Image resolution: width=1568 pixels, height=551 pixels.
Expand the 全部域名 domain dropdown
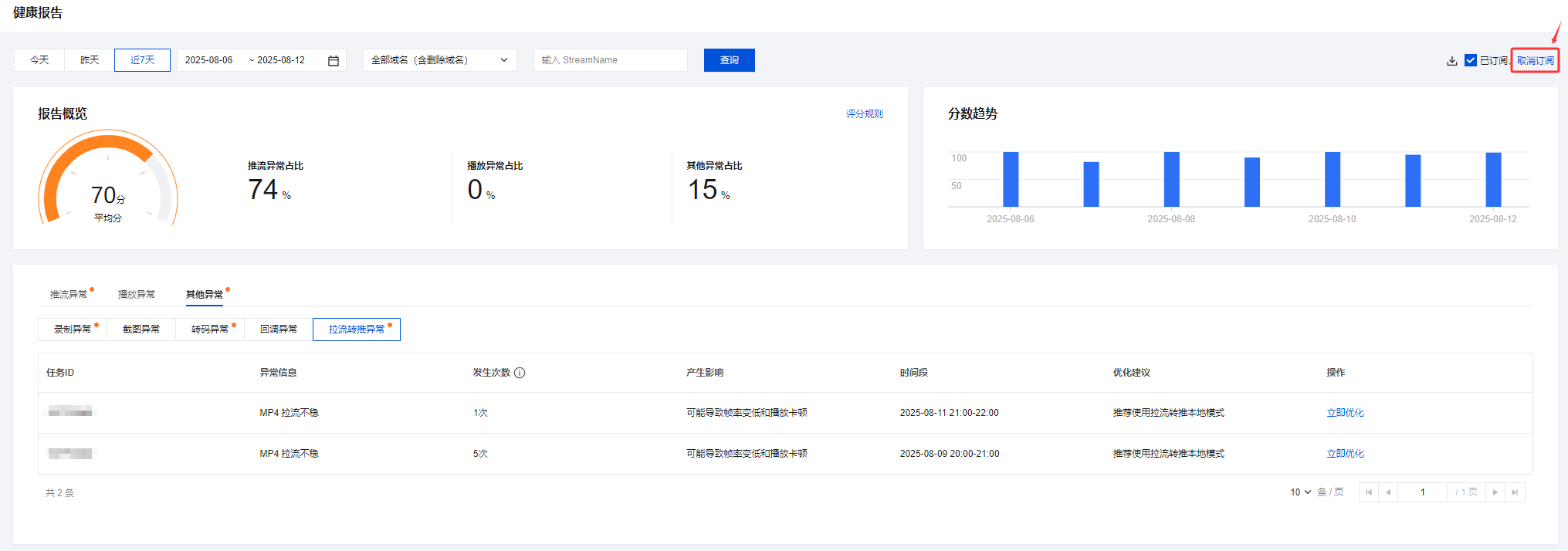[x=439, y=60]
